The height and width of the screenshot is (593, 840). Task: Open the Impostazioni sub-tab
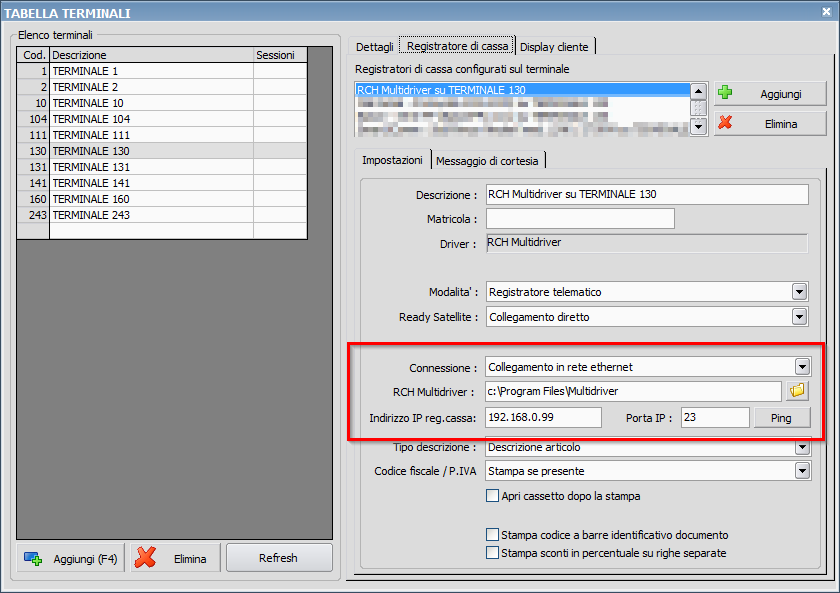coord(392,160)
